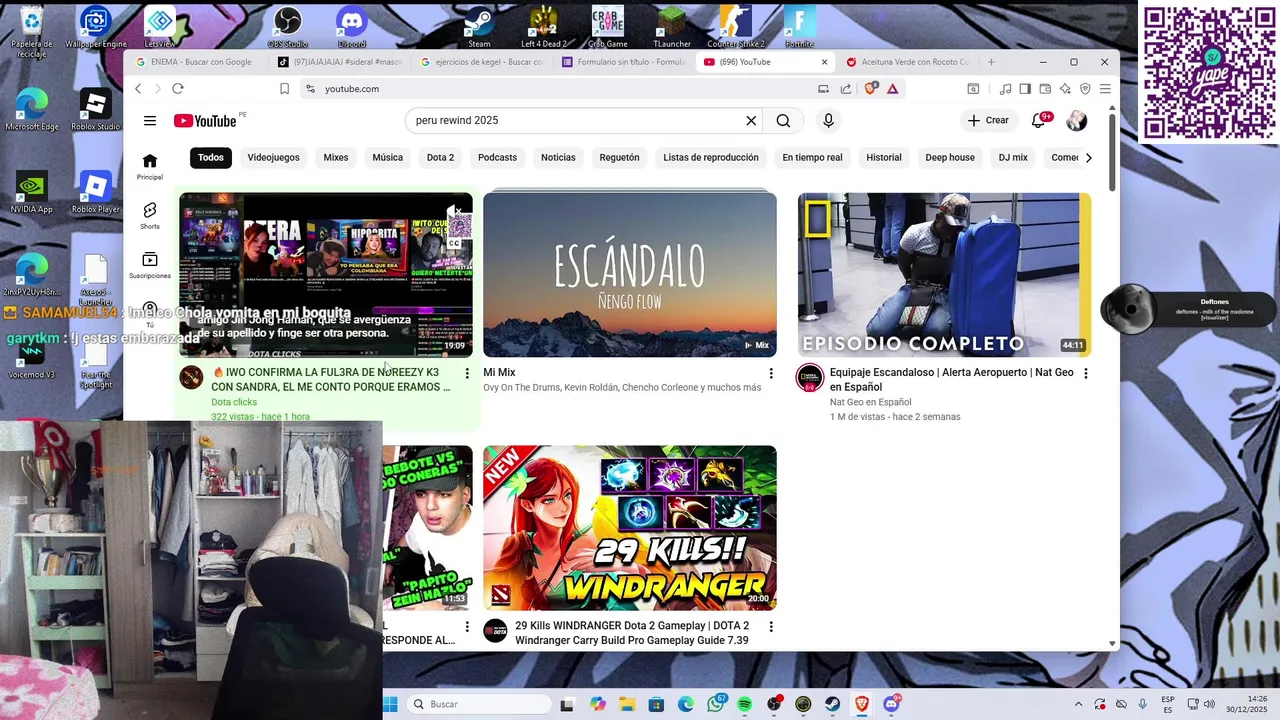Open the 29 Kills Windranger thumbnail

pyautogui.click(x=630, y=528)
